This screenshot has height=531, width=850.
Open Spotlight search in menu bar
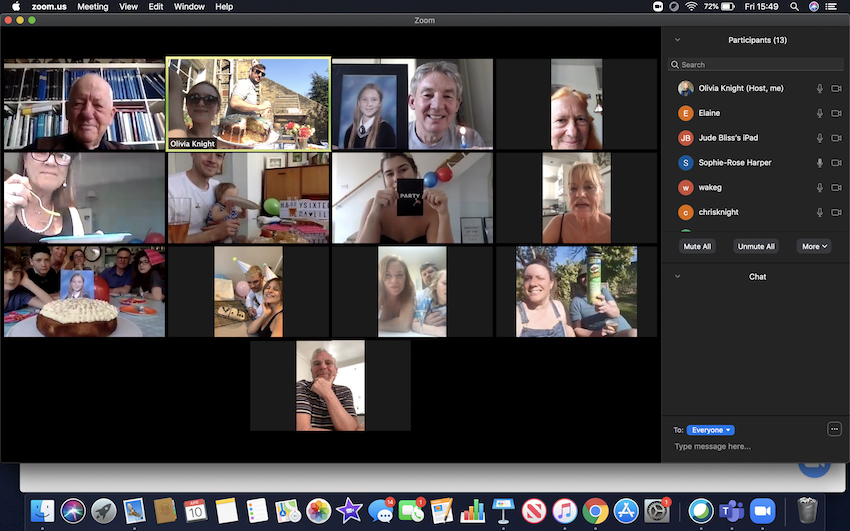(794, 7)
